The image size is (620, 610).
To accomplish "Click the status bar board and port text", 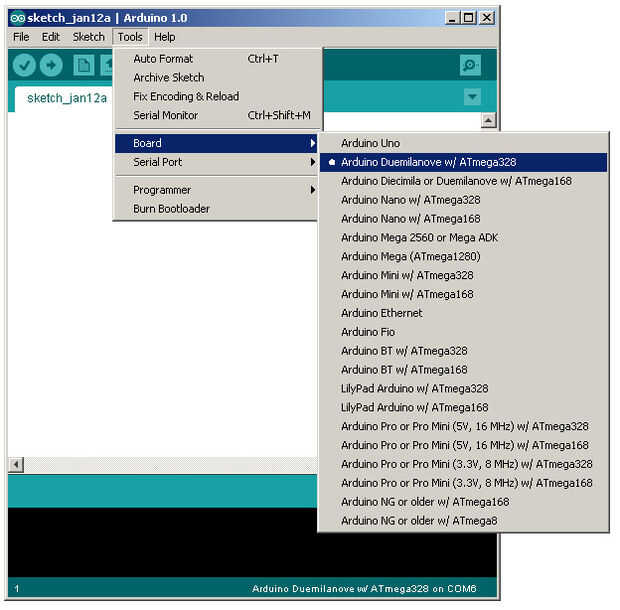I will [364, 589].
